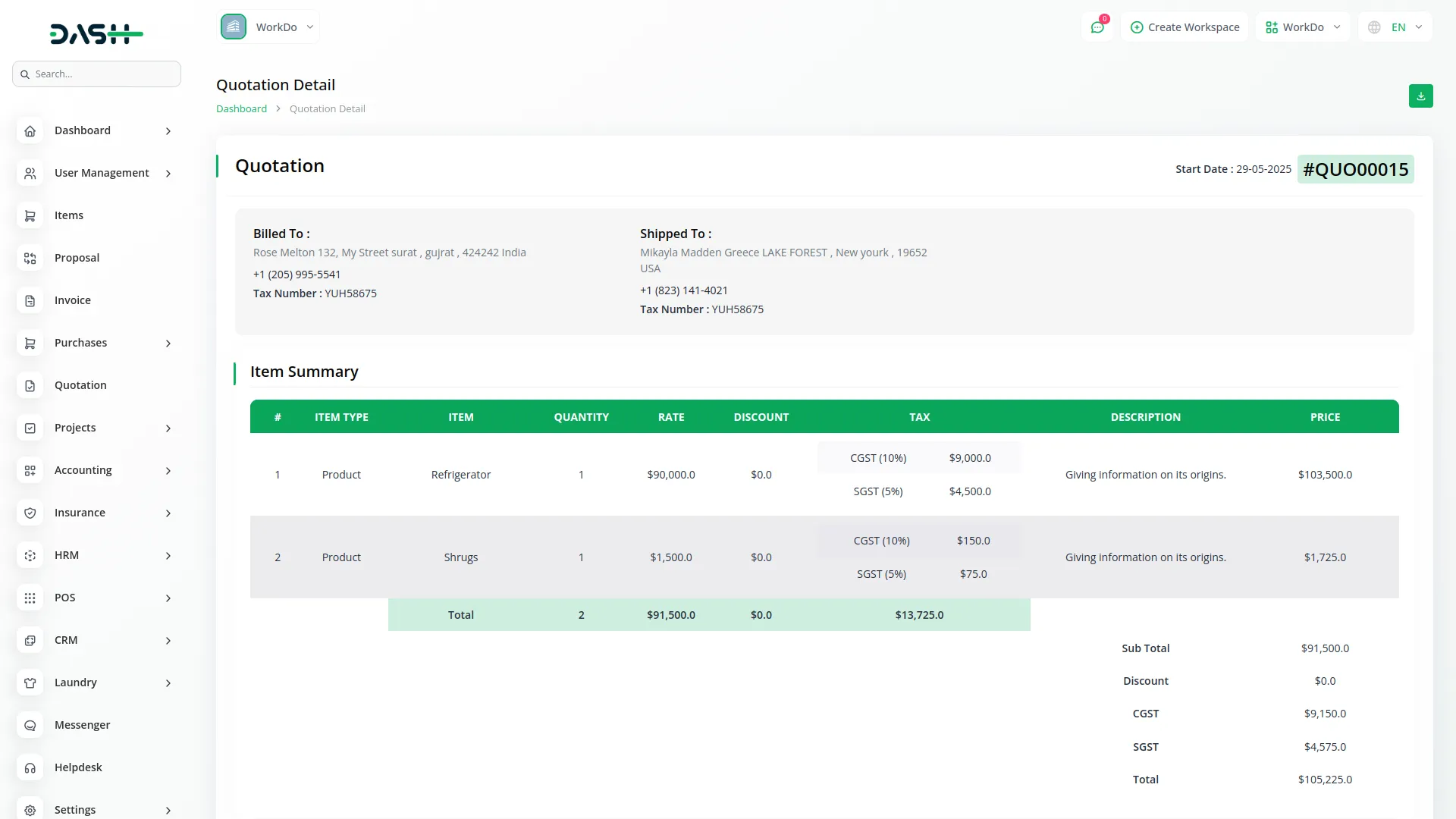Expand the HRM sidebar menu chevron
The width and height of the screenshot is (1456, 819).
click(x=168, y=556)
